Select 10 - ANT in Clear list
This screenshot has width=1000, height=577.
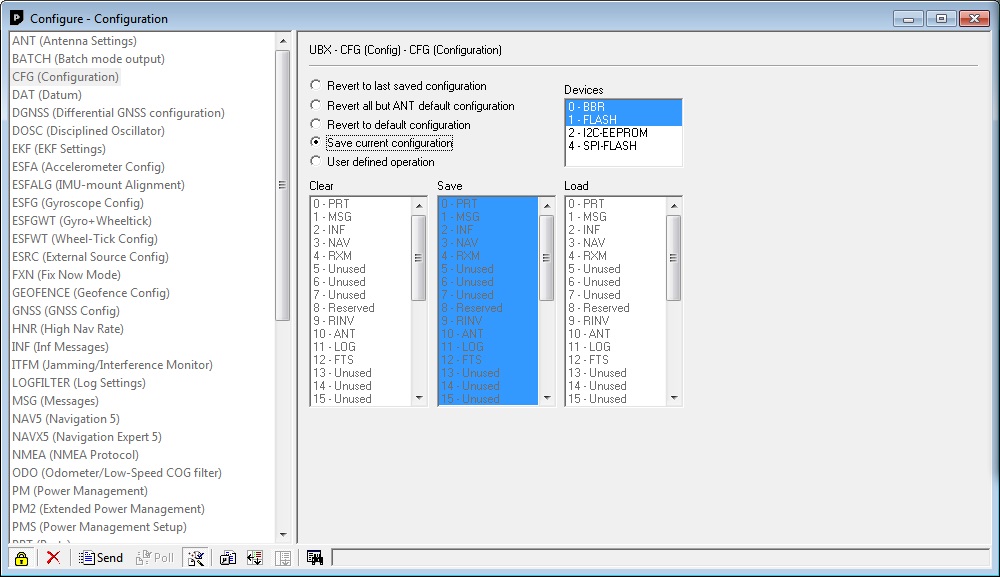(x=360, y=334)
